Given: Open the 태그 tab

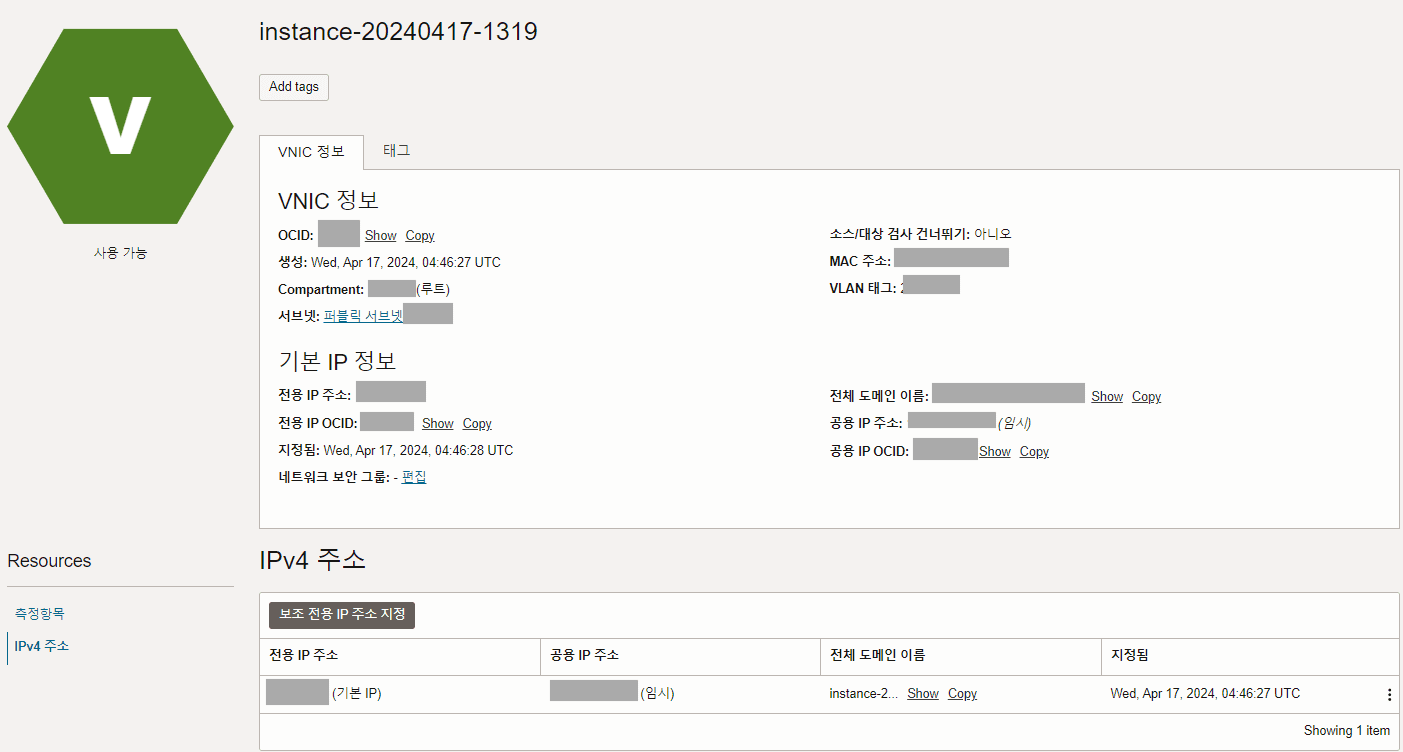Looking at the screenshot, I should coord(397,151).
